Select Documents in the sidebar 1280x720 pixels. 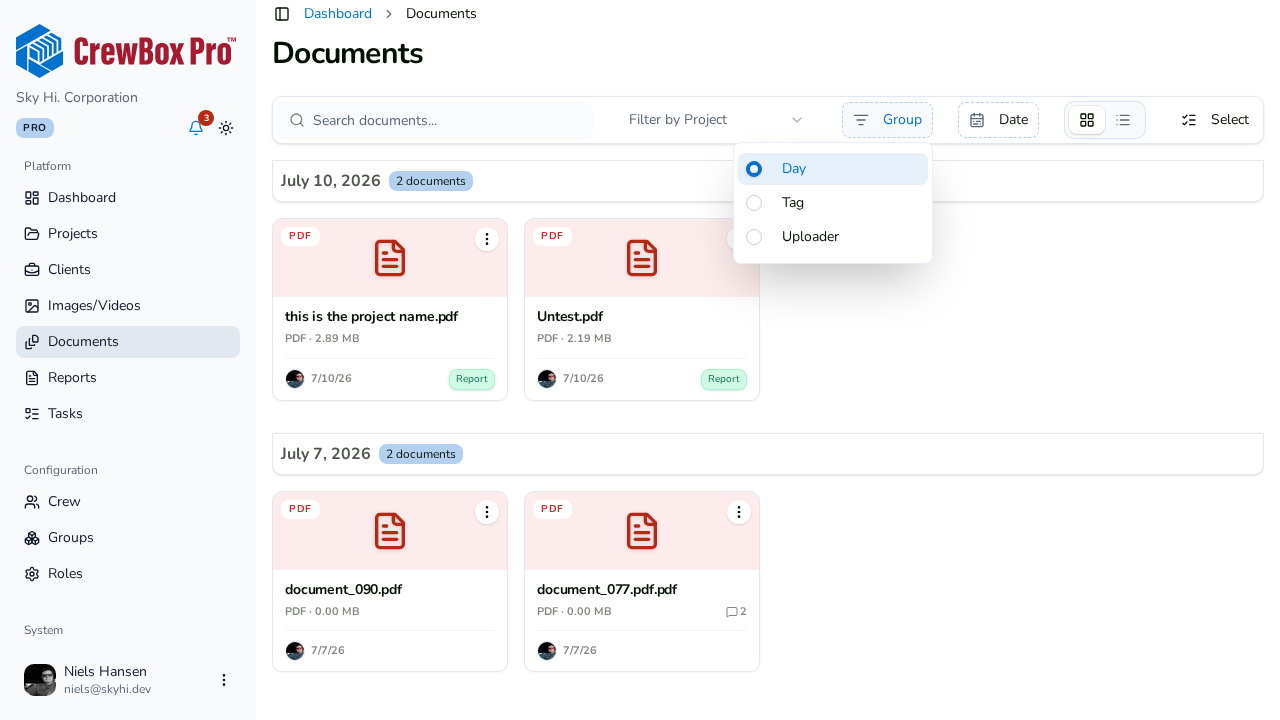(128, 342)
